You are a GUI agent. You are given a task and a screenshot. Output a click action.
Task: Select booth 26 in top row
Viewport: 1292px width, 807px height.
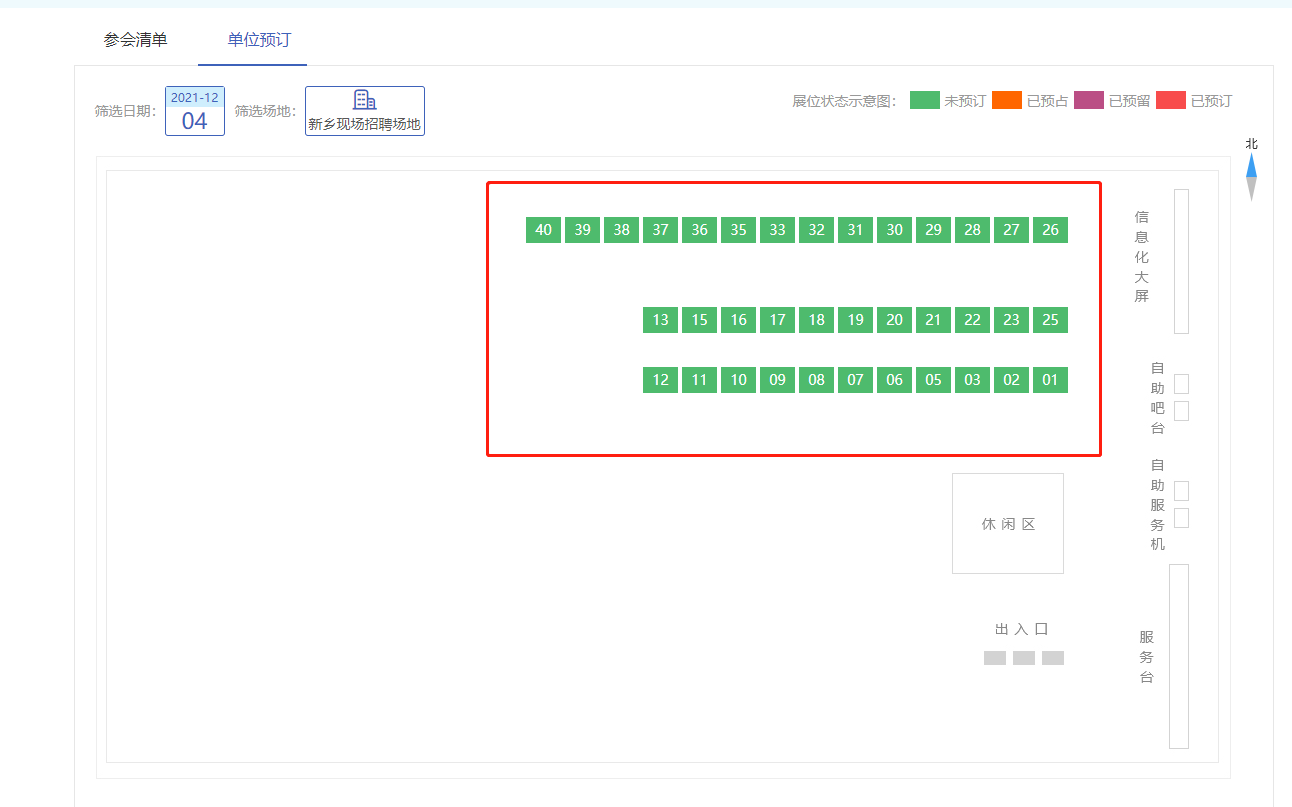1050,230
